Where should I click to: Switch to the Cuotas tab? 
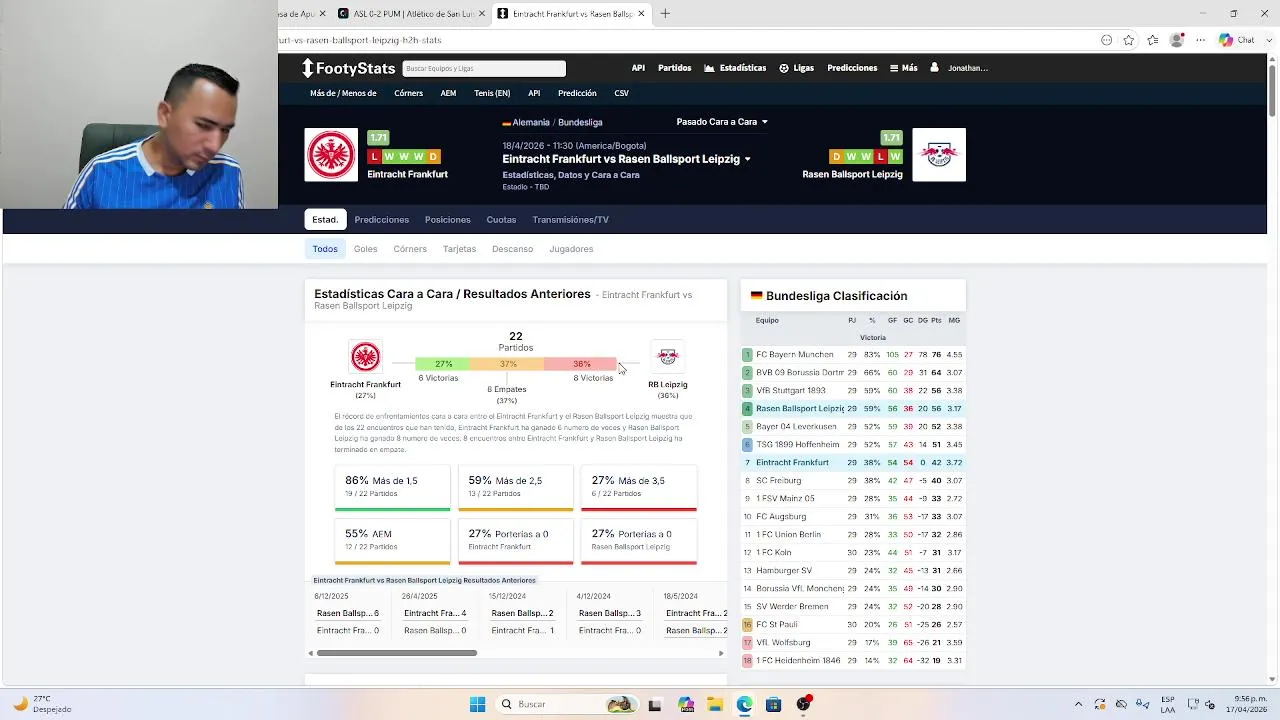(501, 220)
